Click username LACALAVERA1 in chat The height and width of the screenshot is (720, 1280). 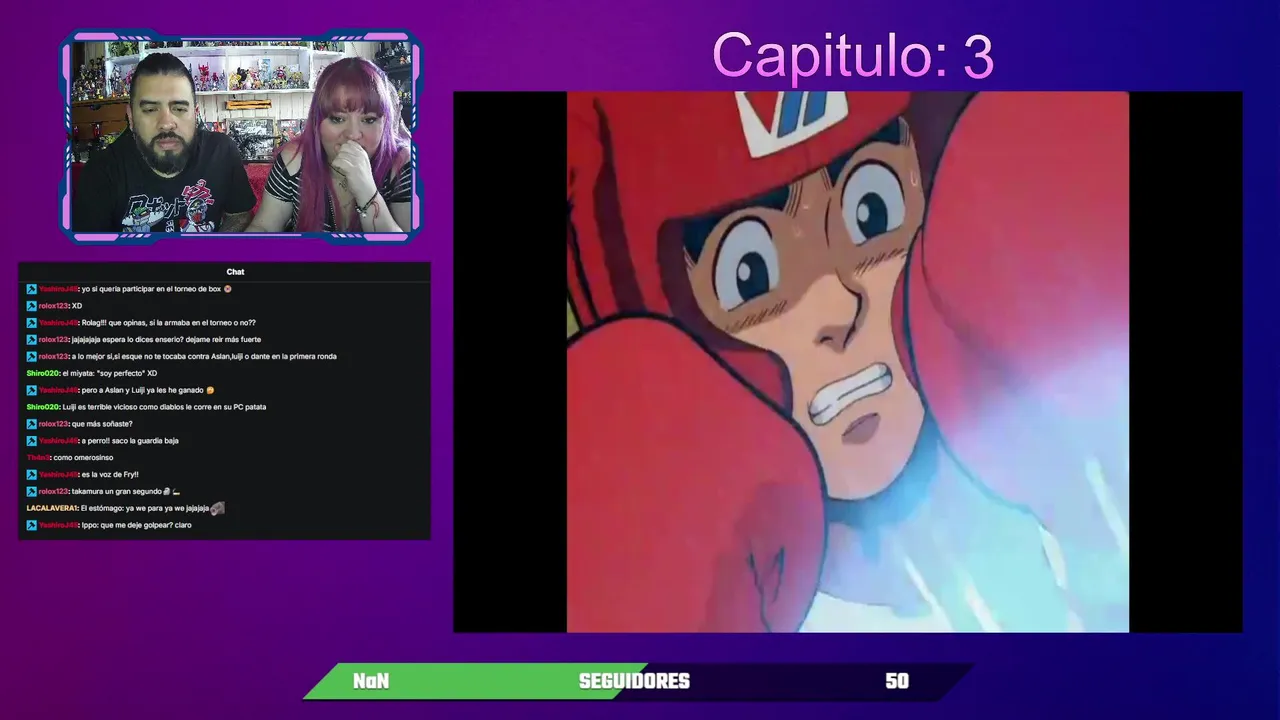[52, 508]
